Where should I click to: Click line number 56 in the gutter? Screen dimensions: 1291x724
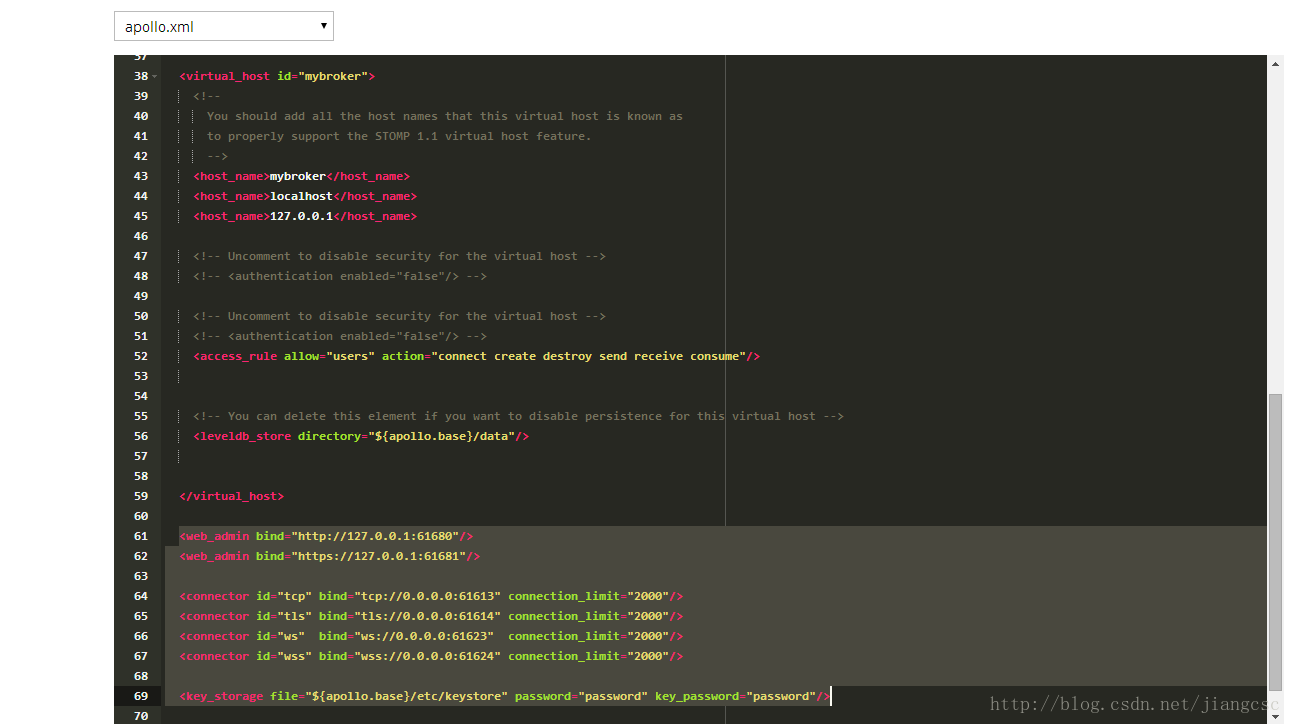[x=140, y=436]
